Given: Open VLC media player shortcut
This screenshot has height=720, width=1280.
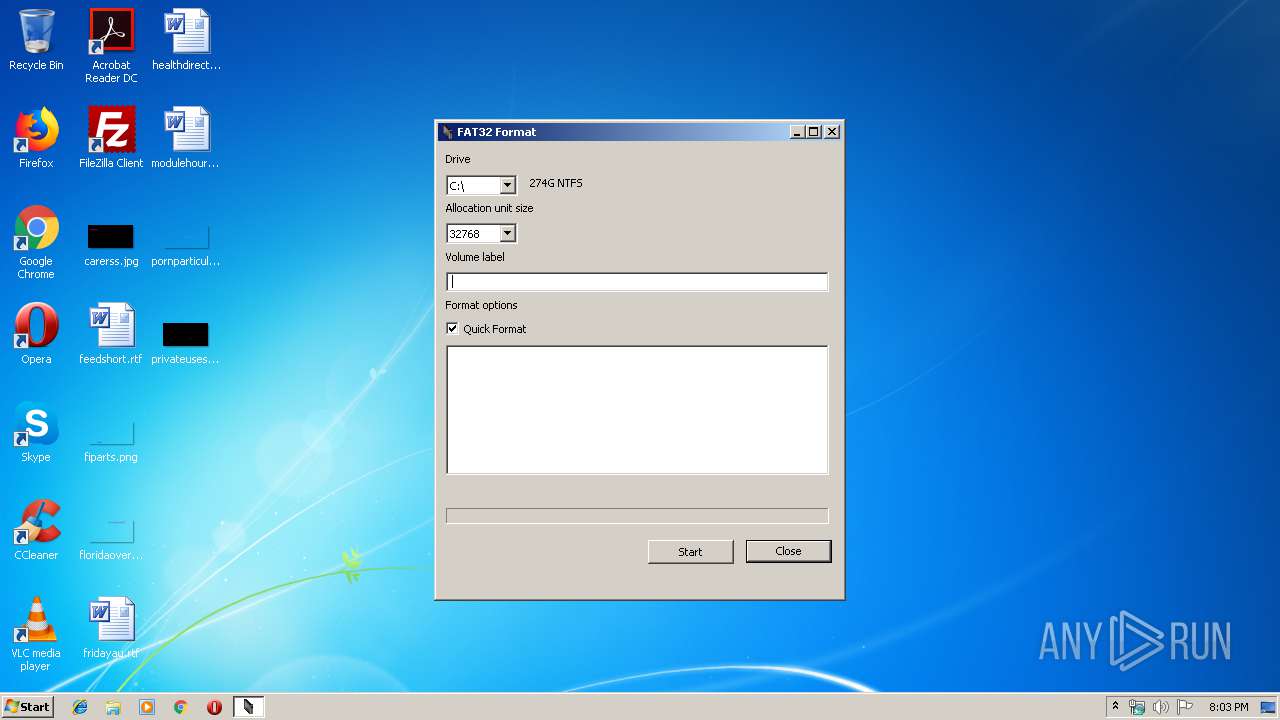Looking at the screenshot, I should [x=36, y=634].
